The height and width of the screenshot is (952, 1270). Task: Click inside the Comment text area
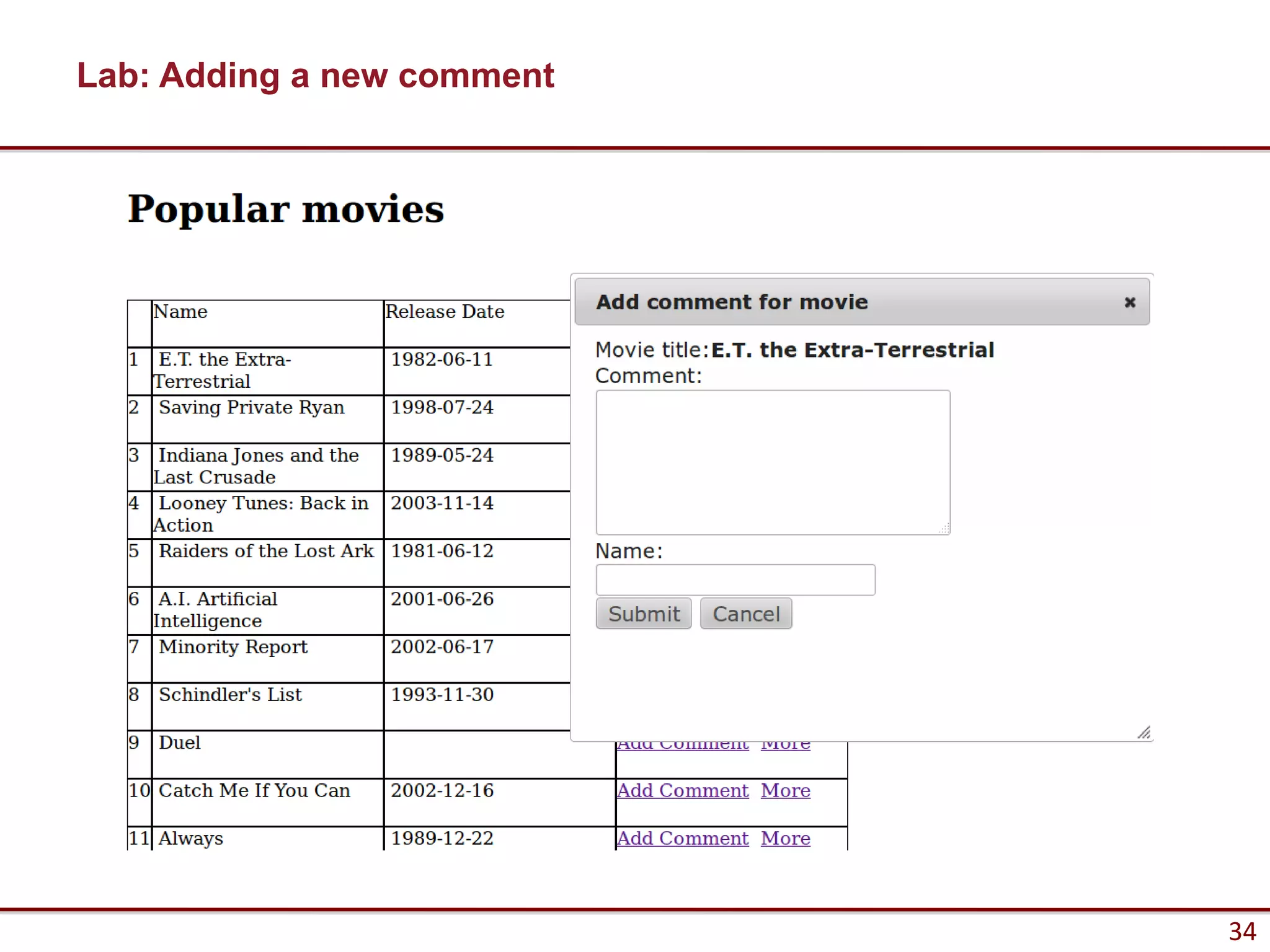(x=772, y=462)
